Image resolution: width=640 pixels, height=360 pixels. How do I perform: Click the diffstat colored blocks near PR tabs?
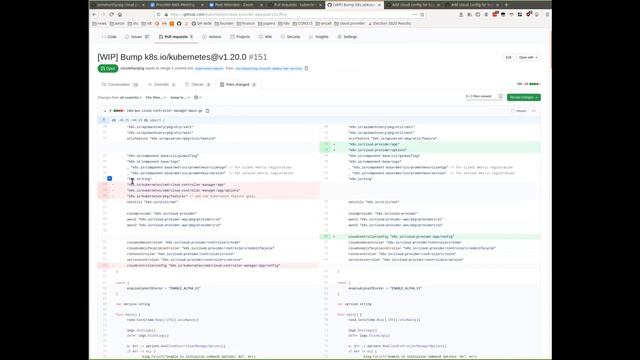point(535,84)
